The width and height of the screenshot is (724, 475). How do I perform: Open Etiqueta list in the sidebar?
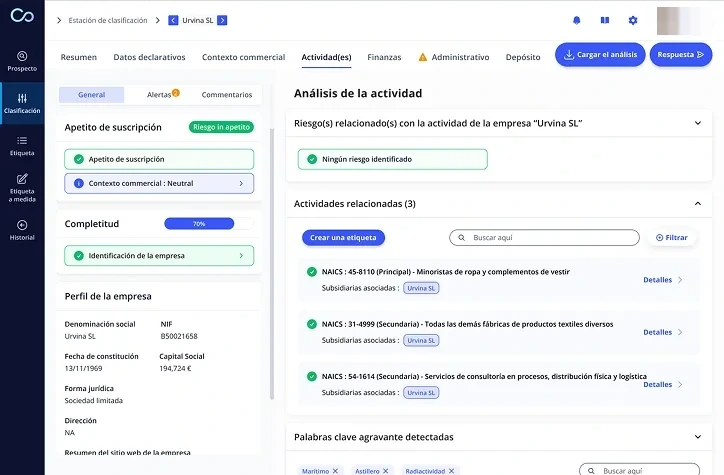(22, 146)
